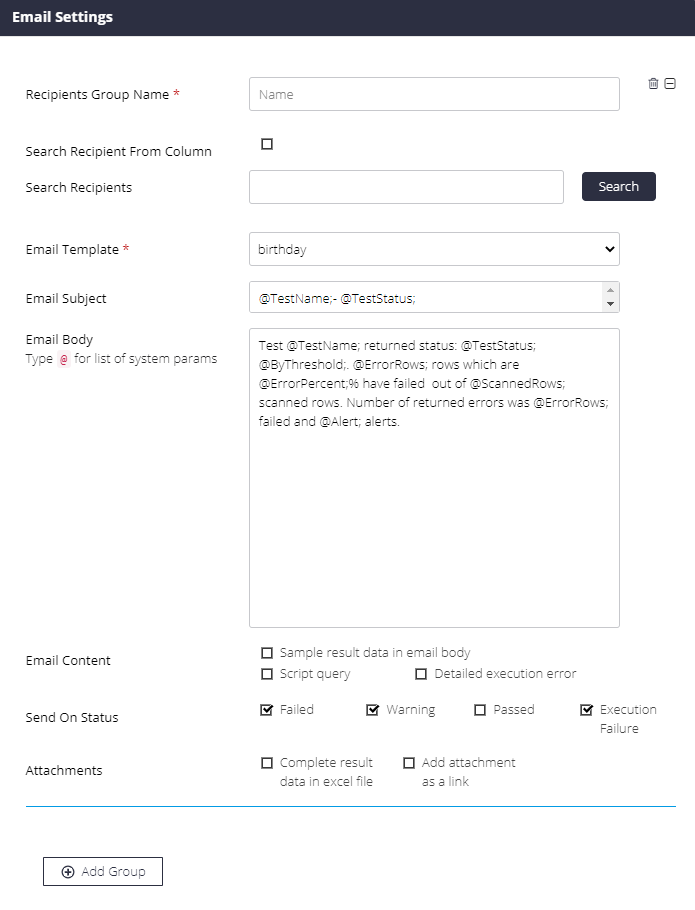Enable Search Recipient From Column checkbox
The image size is (695, 910).
(x=267, y=144)
